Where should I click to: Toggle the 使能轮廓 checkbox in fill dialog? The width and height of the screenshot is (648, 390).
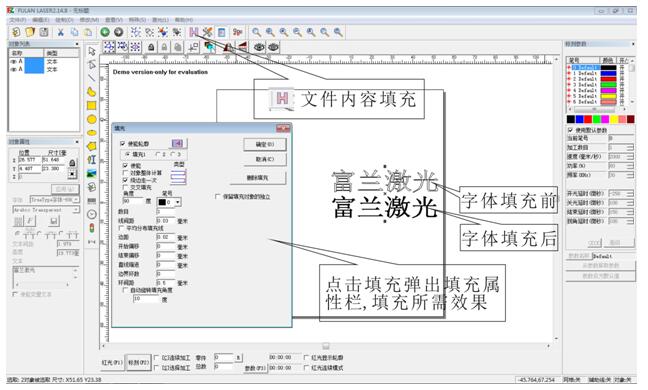coord(123,144)
